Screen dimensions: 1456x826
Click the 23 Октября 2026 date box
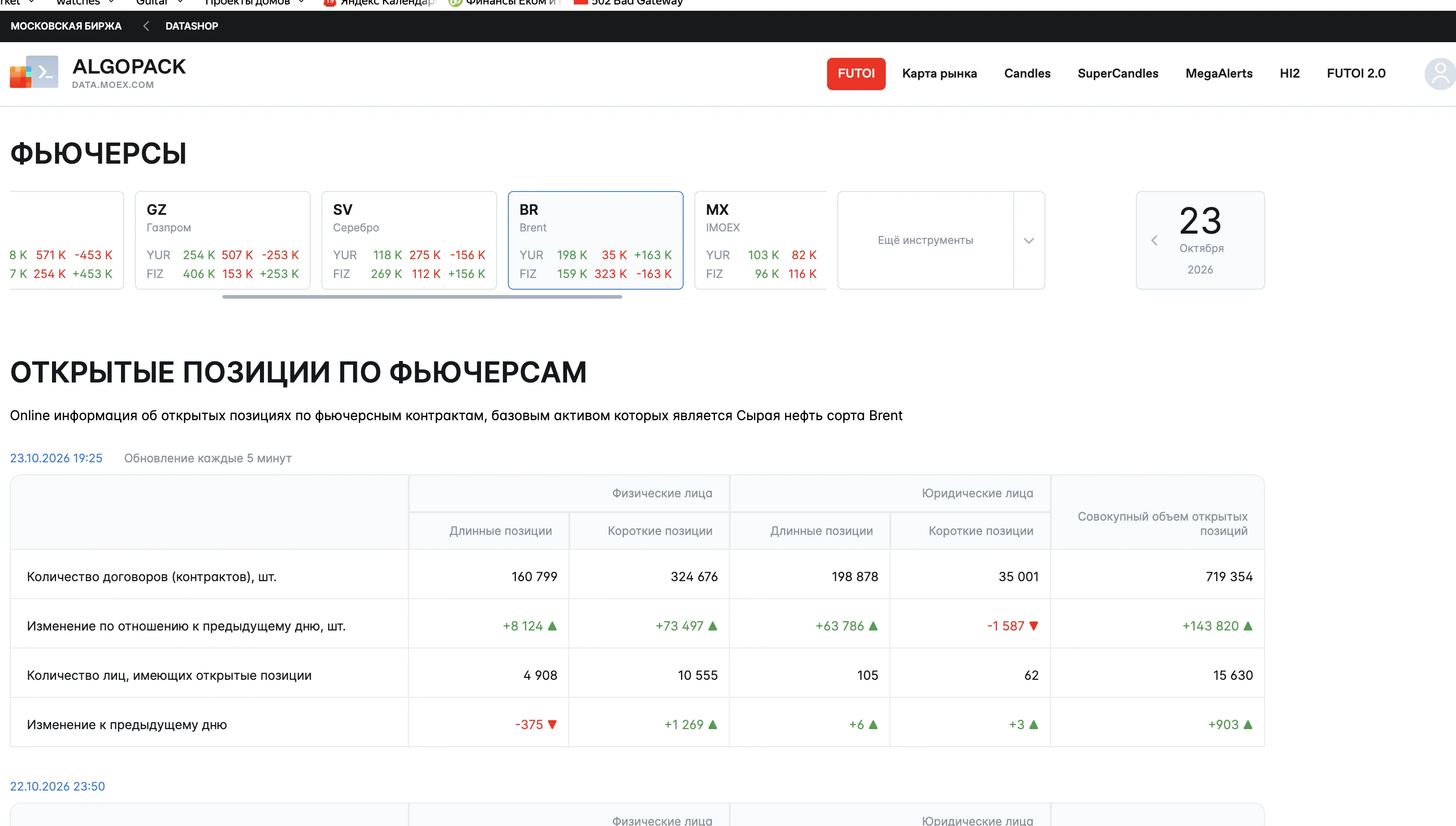(x=1200, y=240)
